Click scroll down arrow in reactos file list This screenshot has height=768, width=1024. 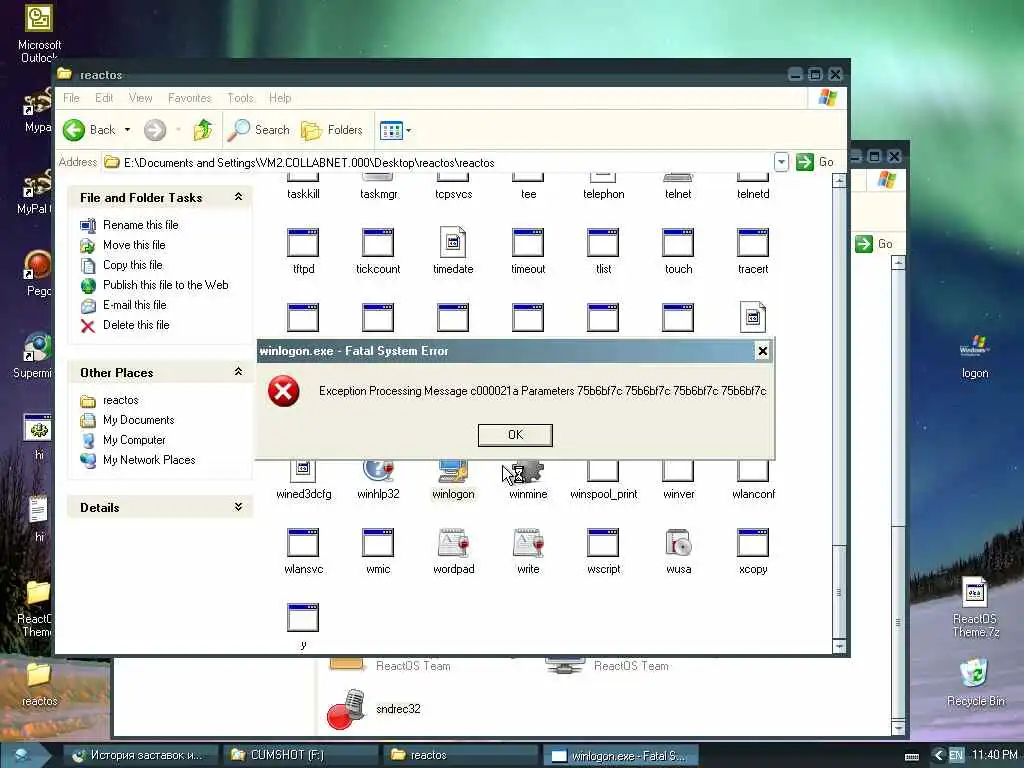pyautogui.click(x=839, y=646)
